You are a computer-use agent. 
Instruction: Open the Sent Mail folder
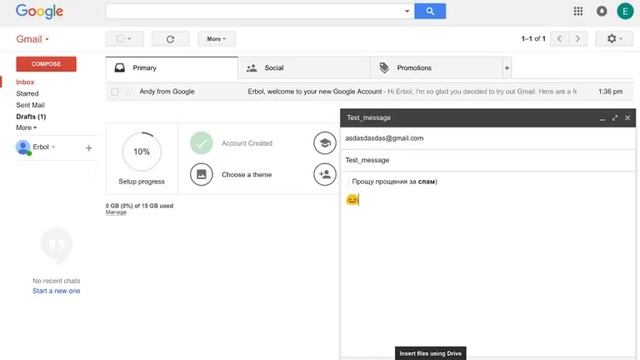tap(30, 105)
